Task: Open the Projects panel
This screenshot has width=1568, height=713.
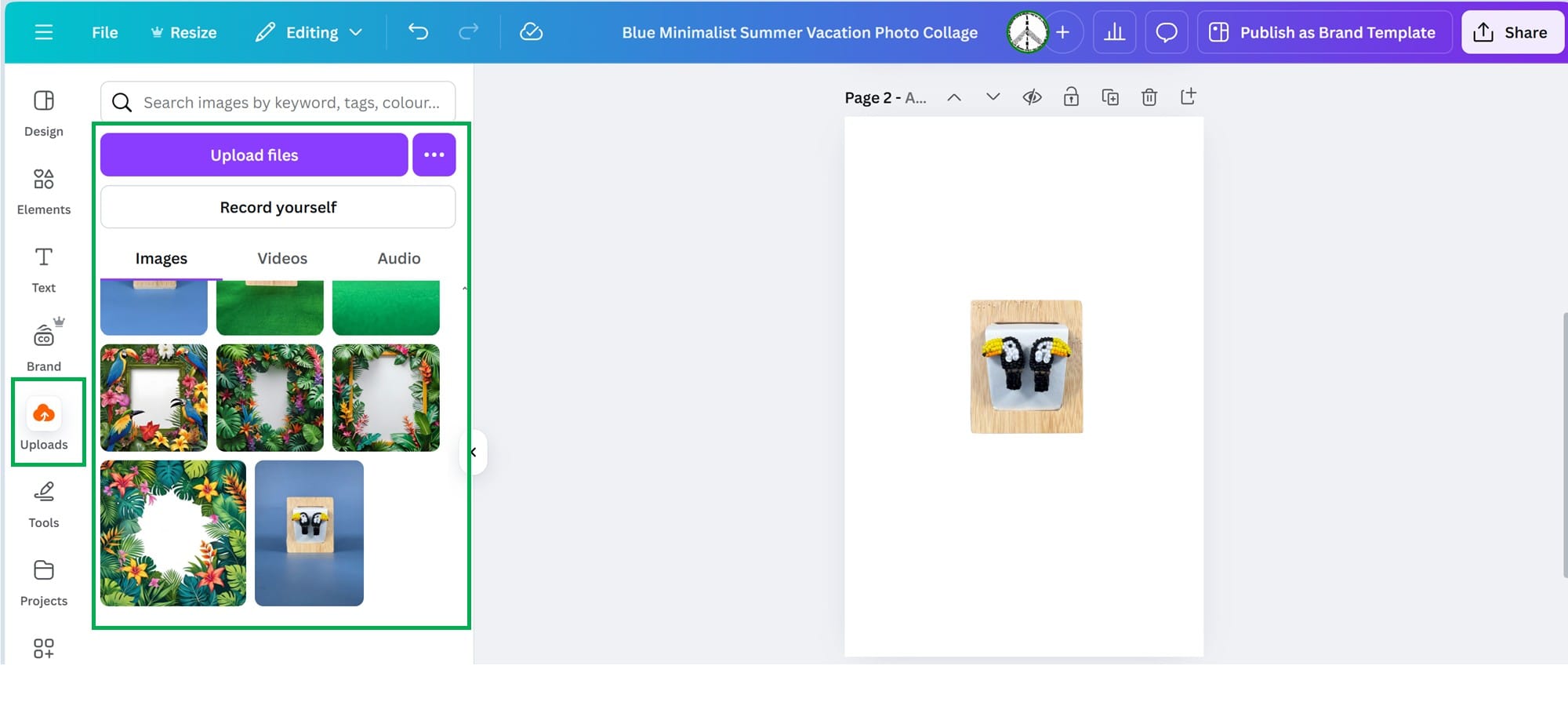Action: (43, 579)
